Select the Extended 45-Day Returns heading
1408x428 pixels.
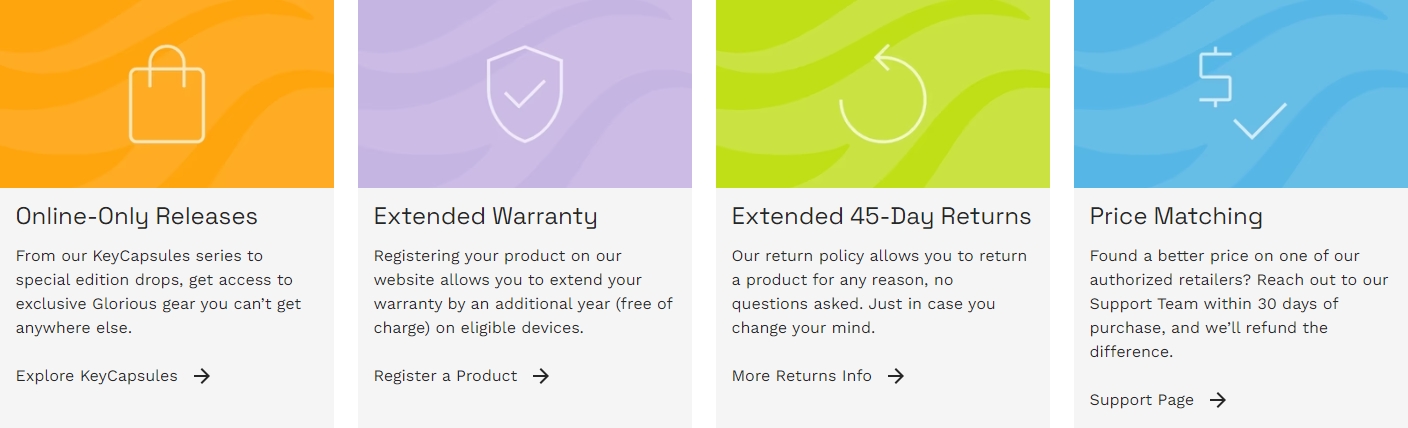point(881,216)
